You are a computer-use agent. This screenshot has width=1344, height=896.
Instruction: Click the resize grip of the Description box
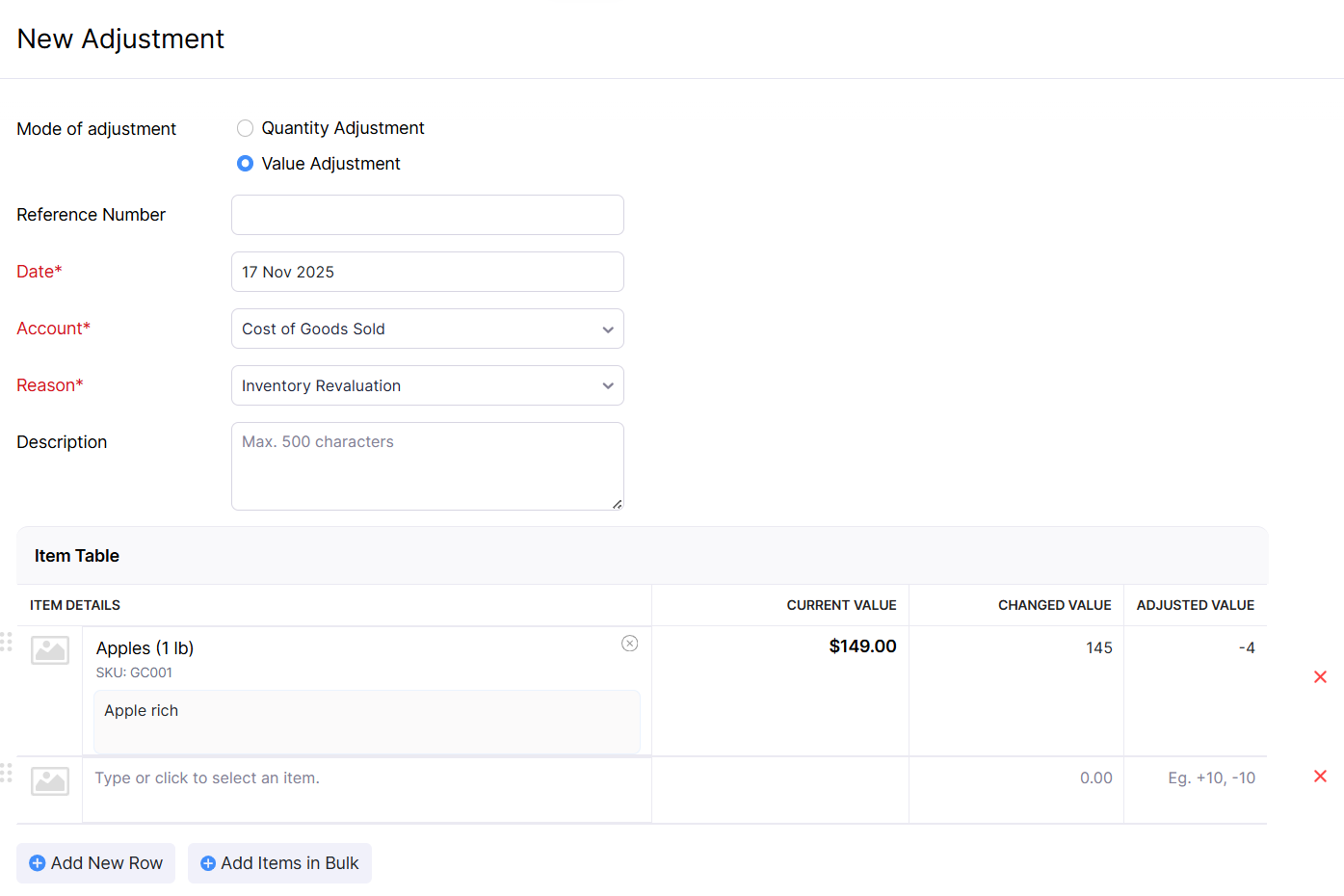(x=617, y=504)
